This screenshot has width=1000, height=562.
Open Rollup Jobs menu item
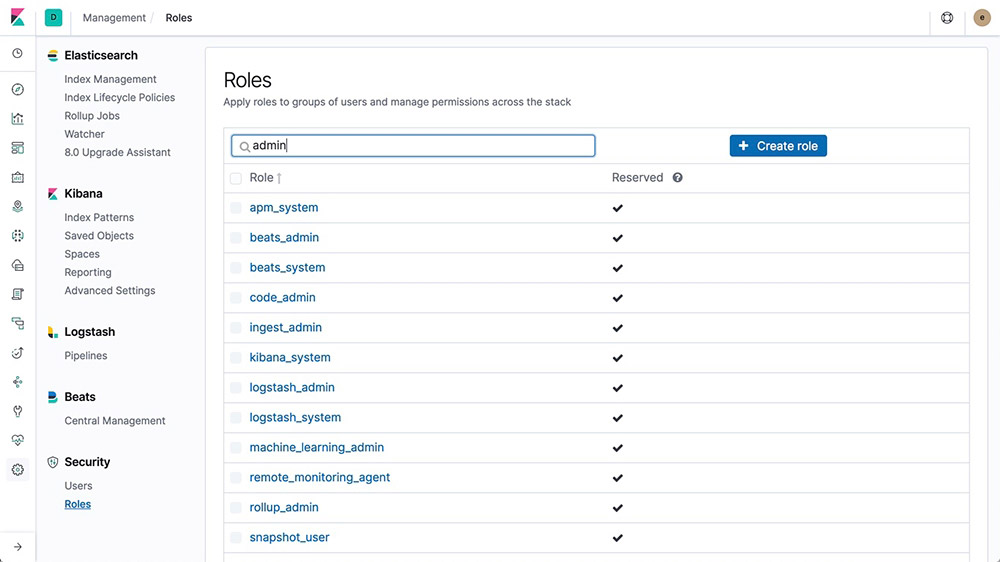pos(92,116)
